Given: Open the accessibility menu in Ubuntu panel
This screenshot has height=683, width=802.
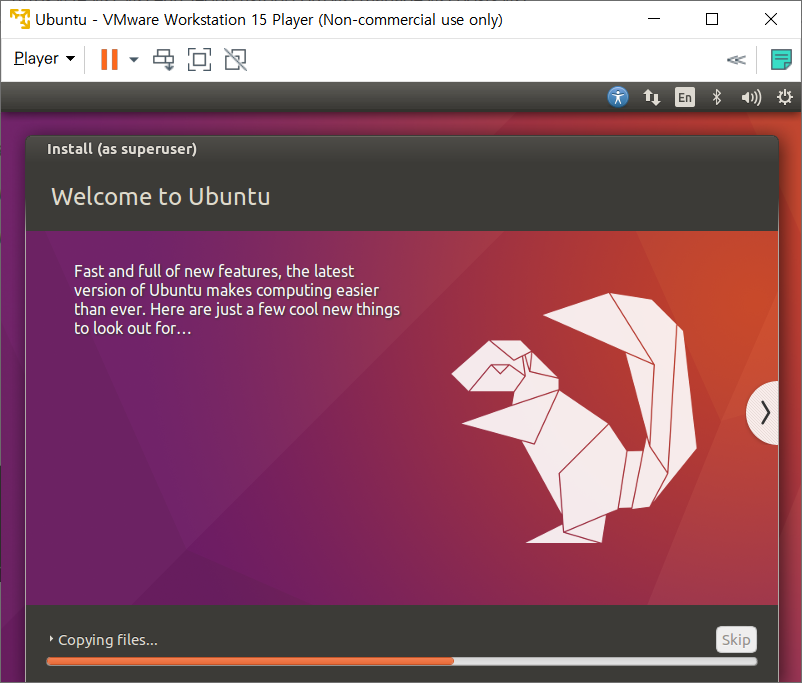Looking at the screenshot, I should click(x=618, y=97).
